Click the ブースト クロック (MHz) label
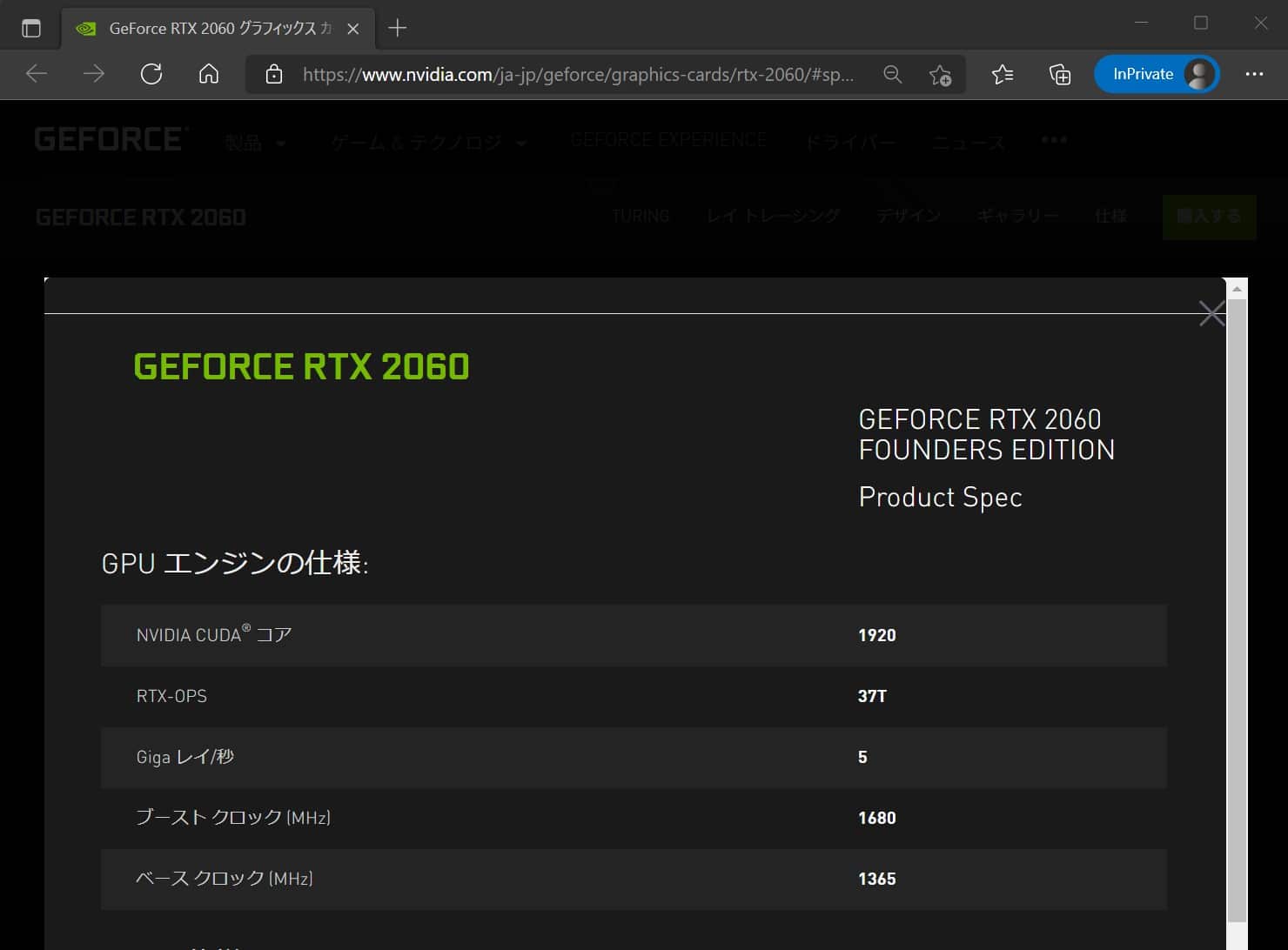 (233, 818)
